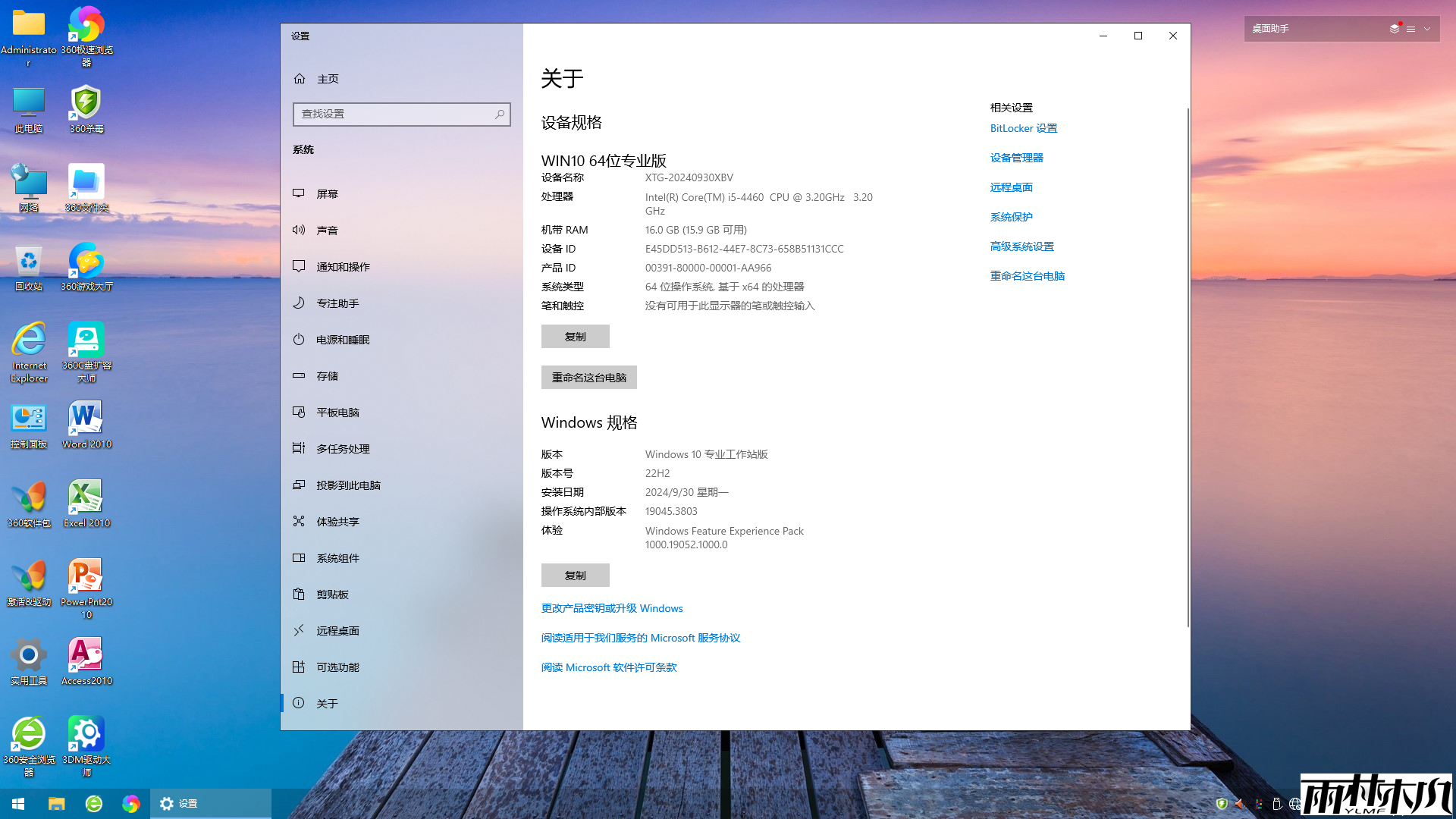
Task: Open 系统保护 link
Action: tap(1011, 217)
